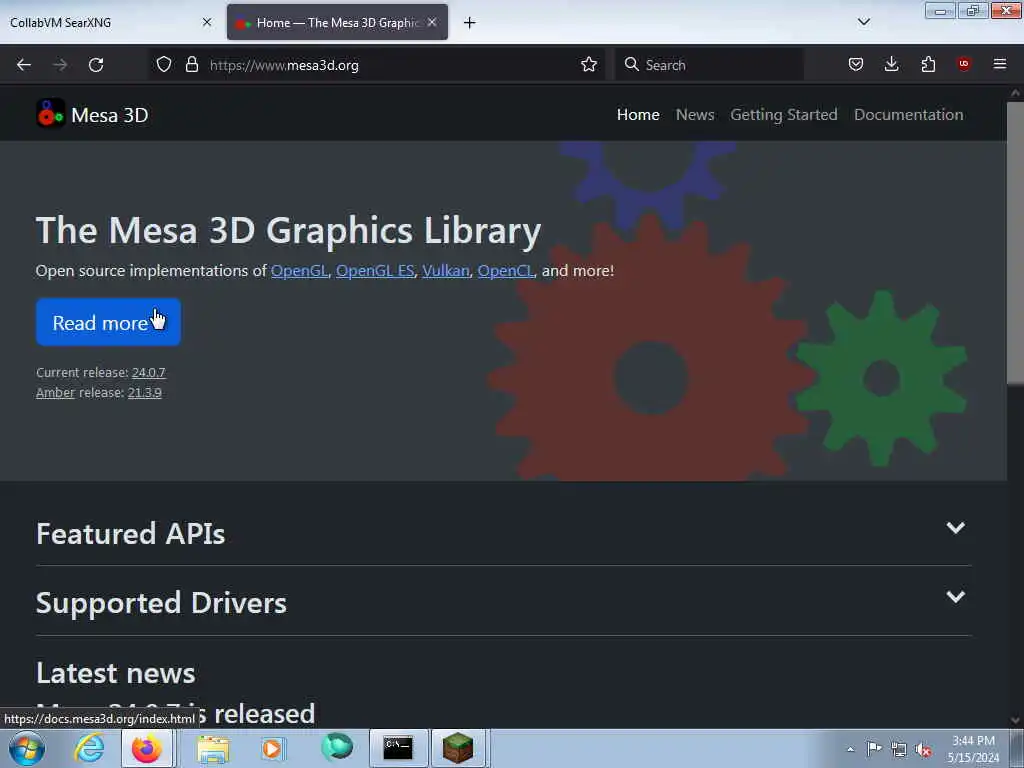Open the Downloads arrow icon
This screenshot has width=1024, height=768.
point(891,64)
